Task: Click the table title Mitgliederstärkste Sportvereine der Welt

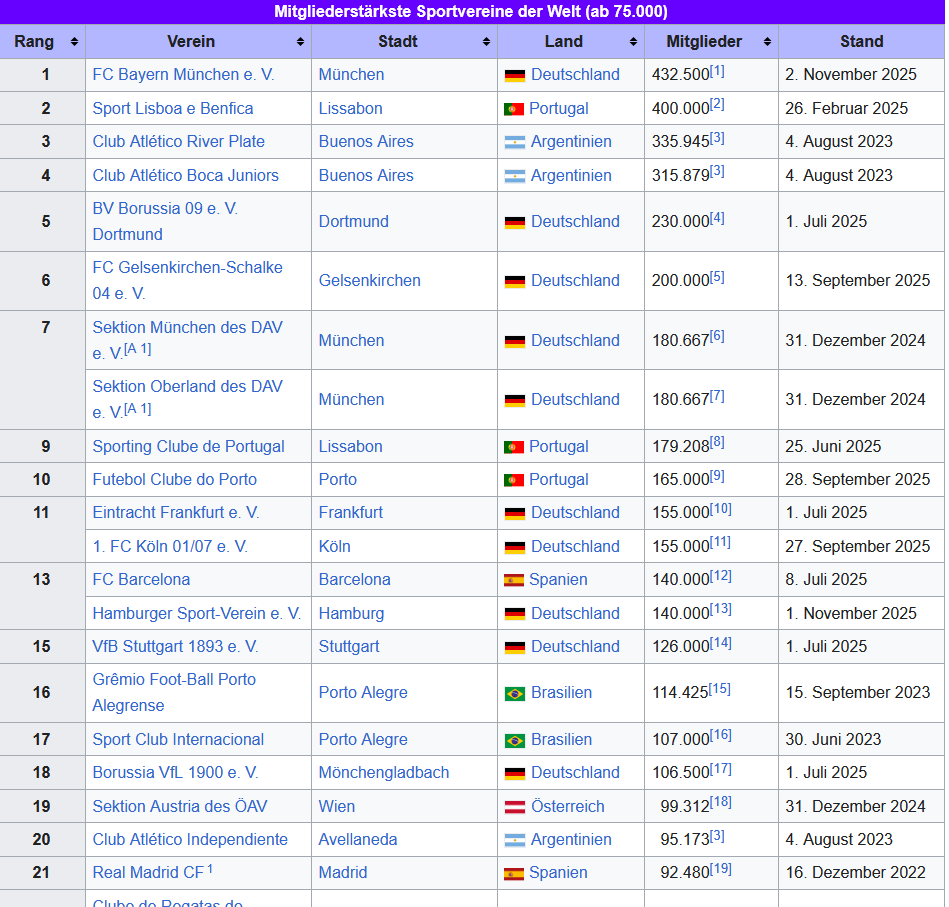Action: (x=471, y=11)
